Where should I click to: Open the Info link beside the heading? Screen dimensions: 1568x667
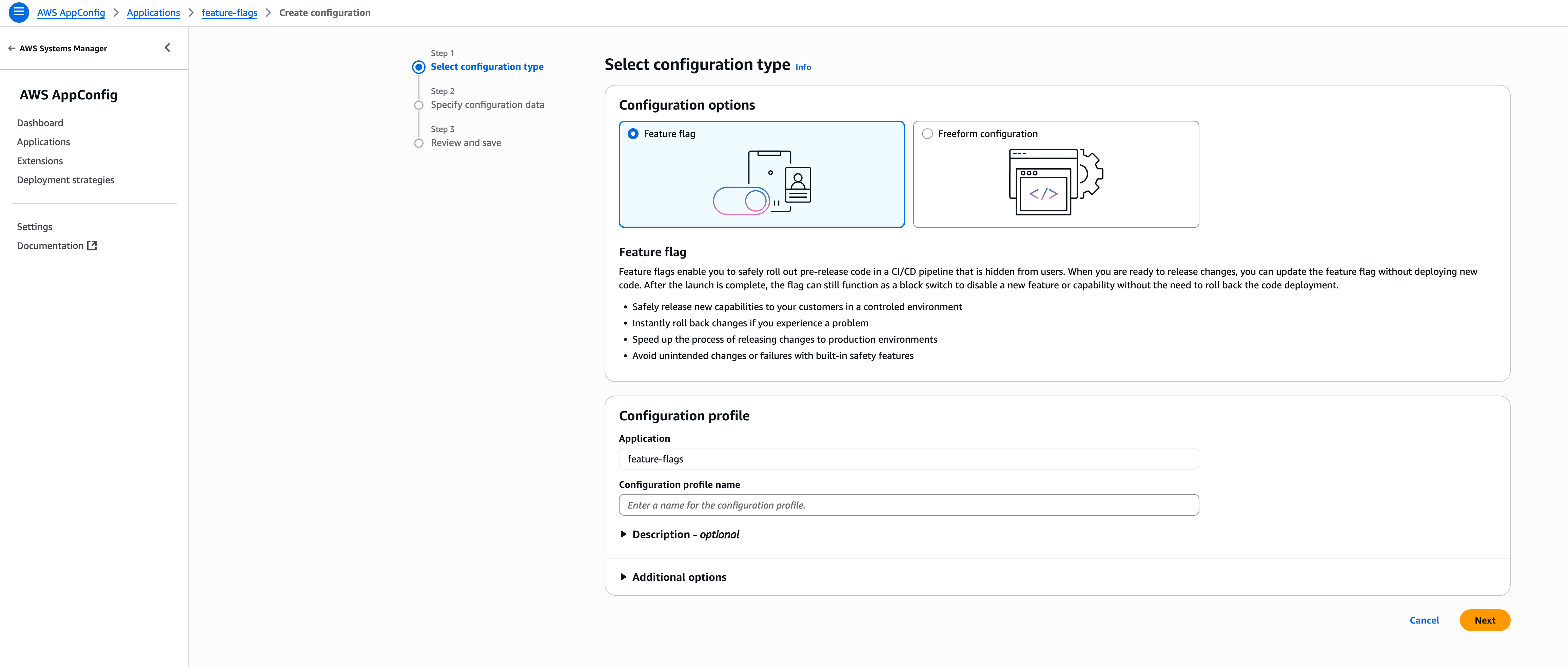(803, 67)
